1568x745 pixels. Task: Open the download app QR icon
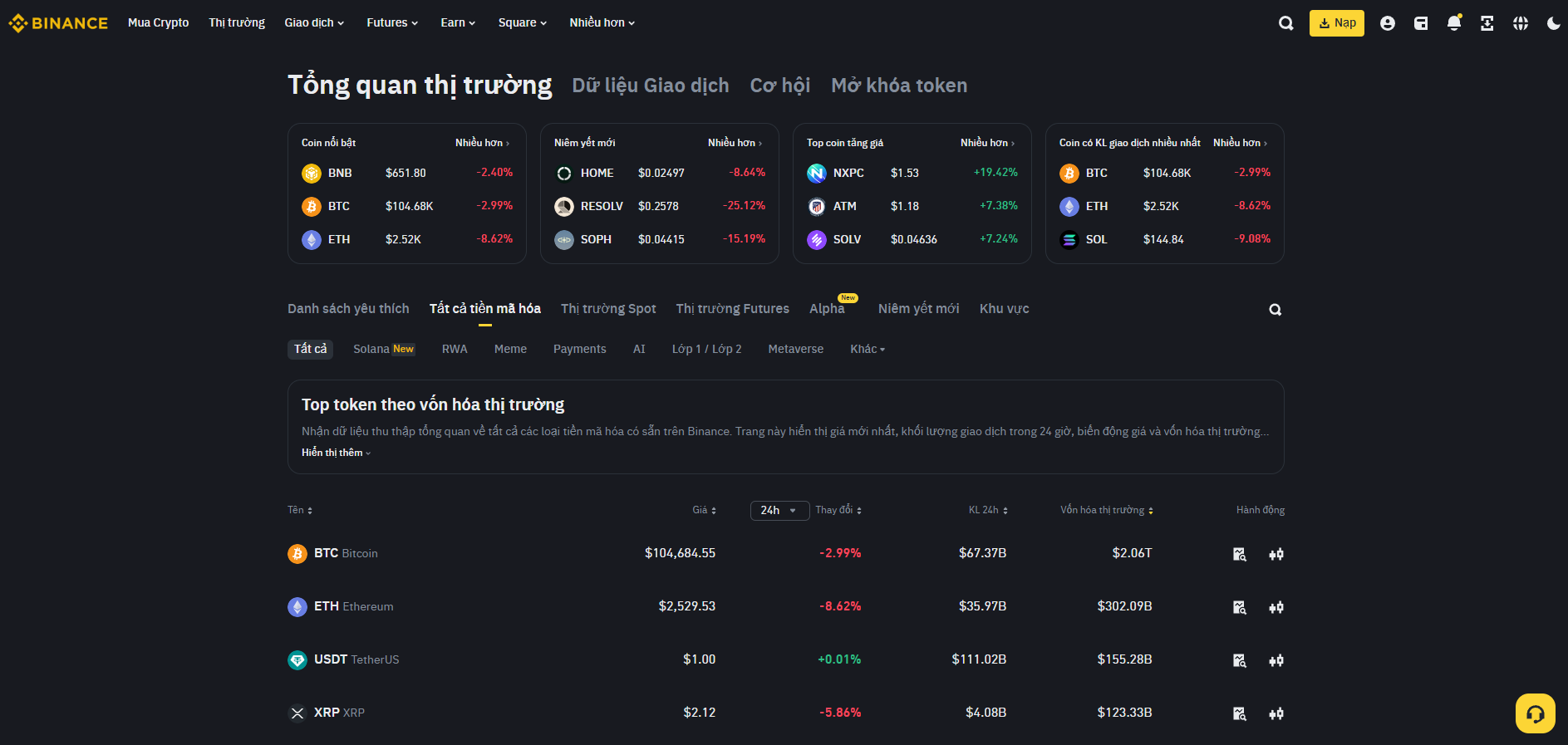(x=1487, y=23)
